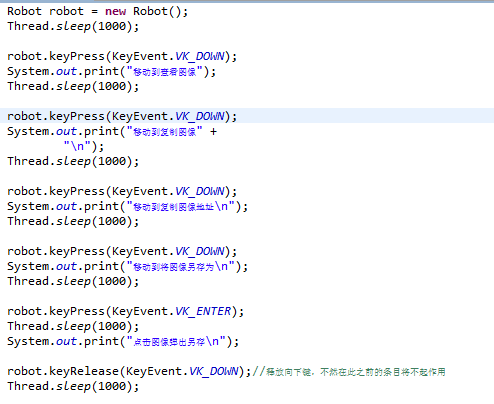Click the robot.keyPress VK_ENTER line
The image size is (494, 404).
click(x=126, y=311)
